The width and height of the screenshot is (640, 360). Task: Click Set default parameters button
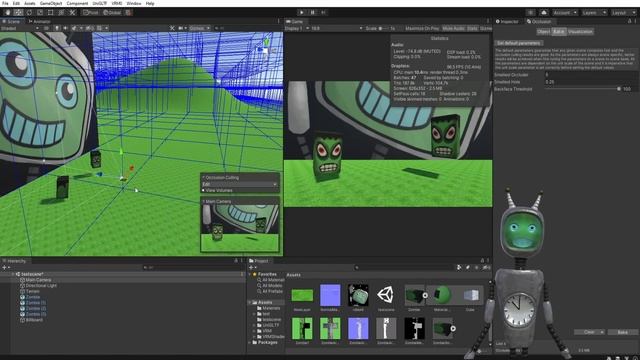point(518,43)
